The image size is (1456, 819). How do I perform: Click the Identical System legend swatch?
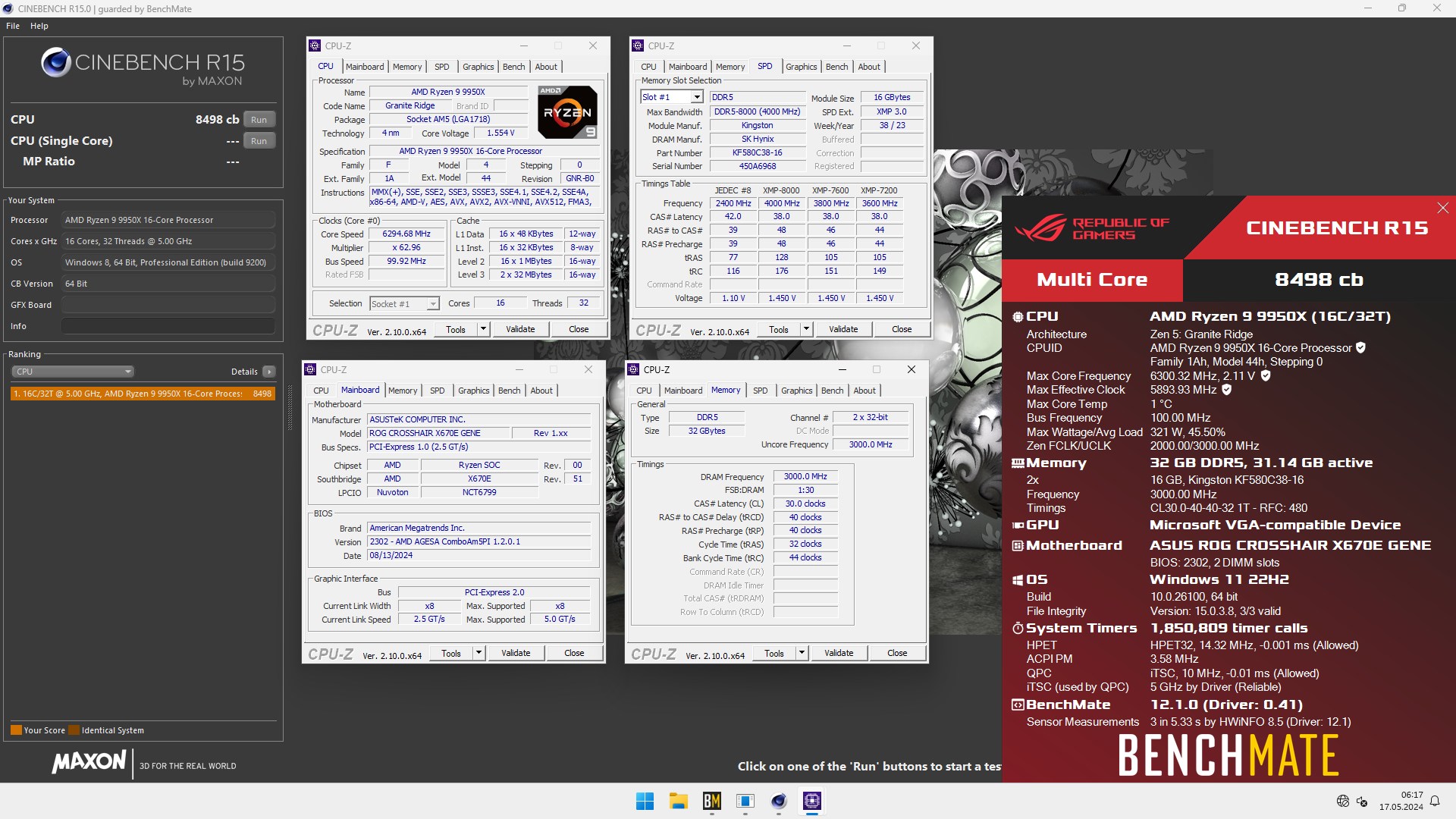[x=74, y=730]
